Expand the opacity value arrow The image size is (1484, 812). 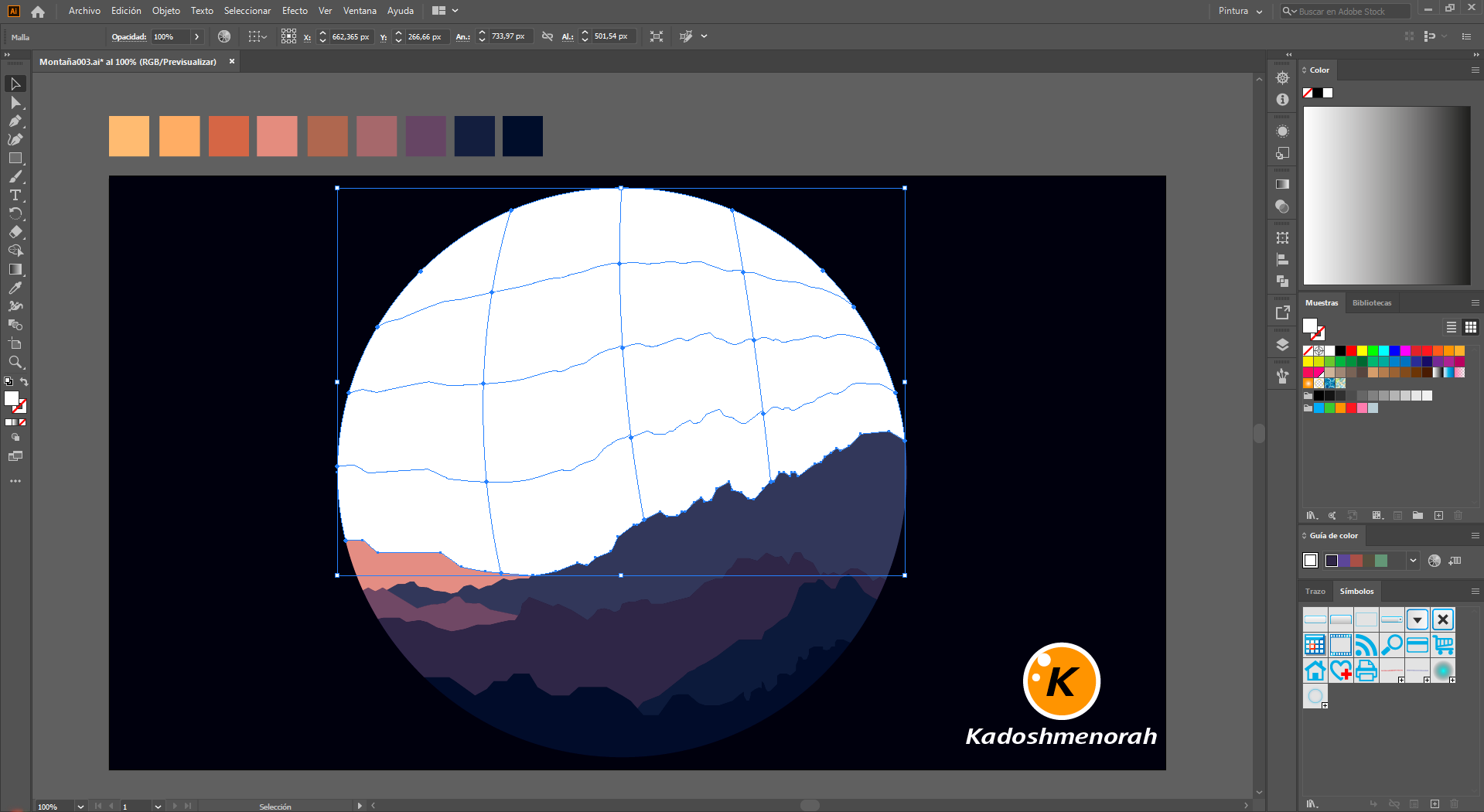[197, 36]
